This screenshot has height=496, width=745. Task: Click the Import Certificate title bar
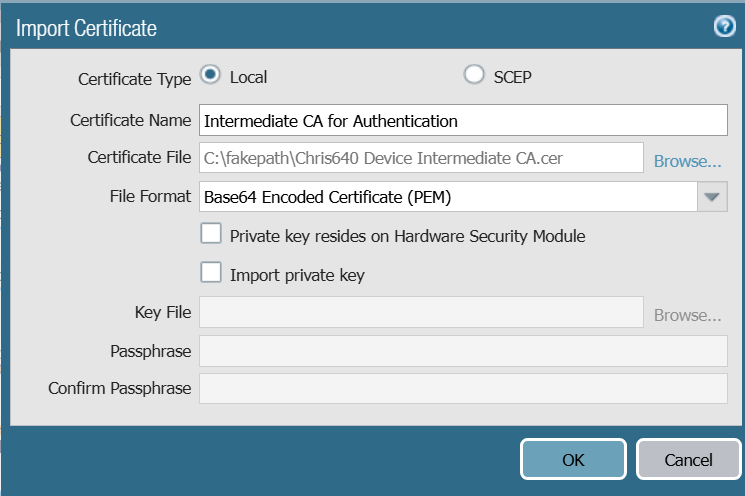point(300,27)
